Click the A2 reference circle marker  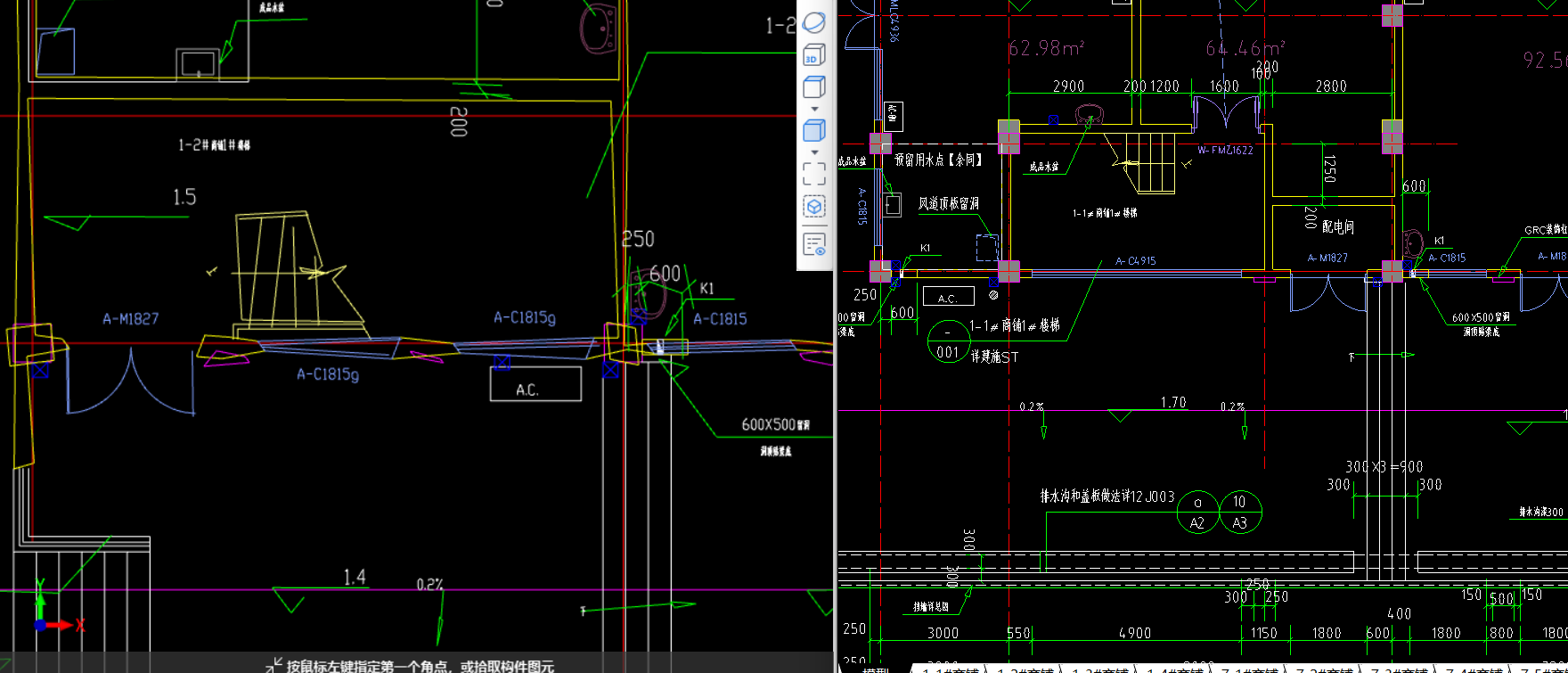tap(1197, 513)
